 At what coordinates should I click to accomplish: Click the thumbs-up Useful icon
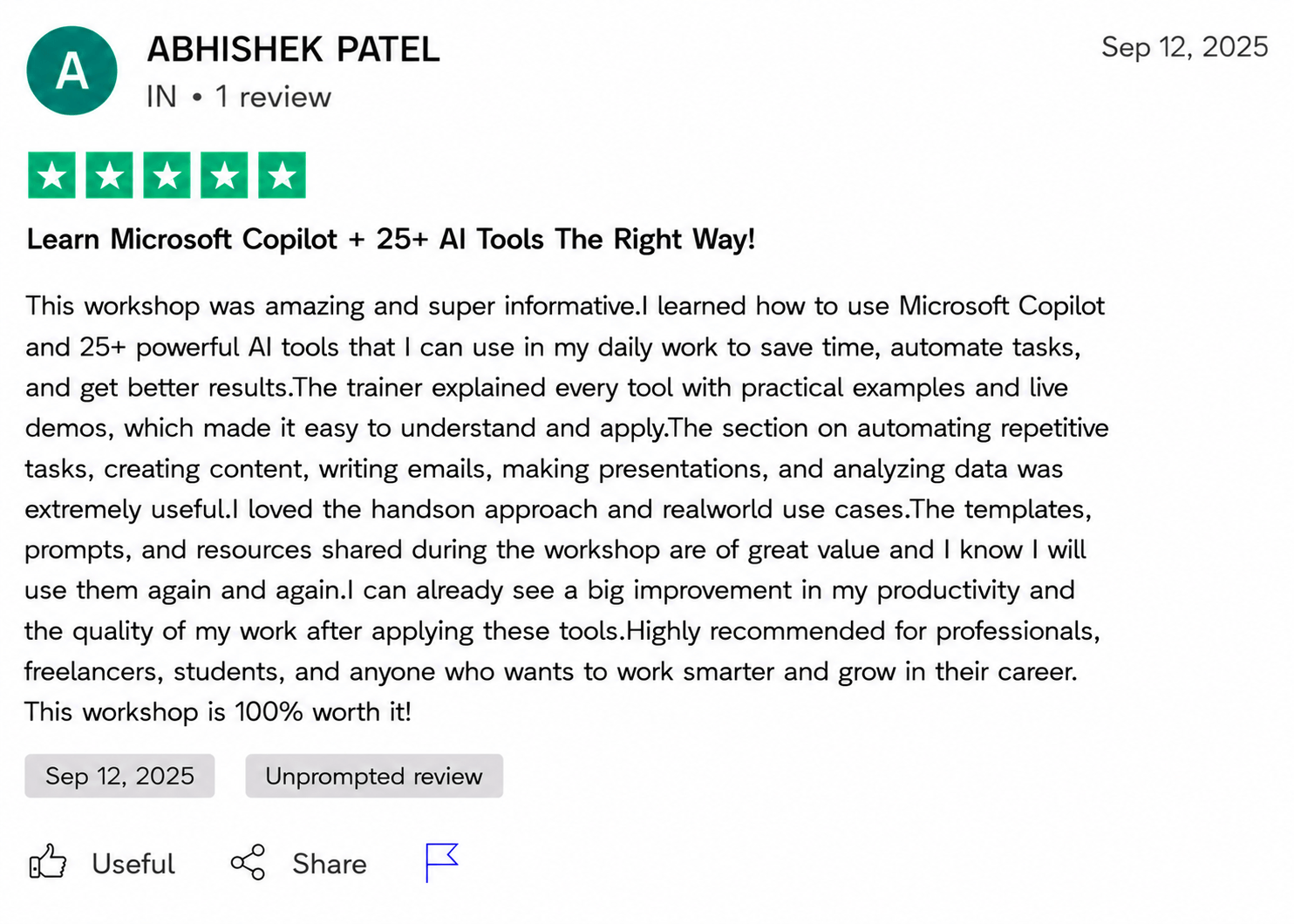click(48, 862)
